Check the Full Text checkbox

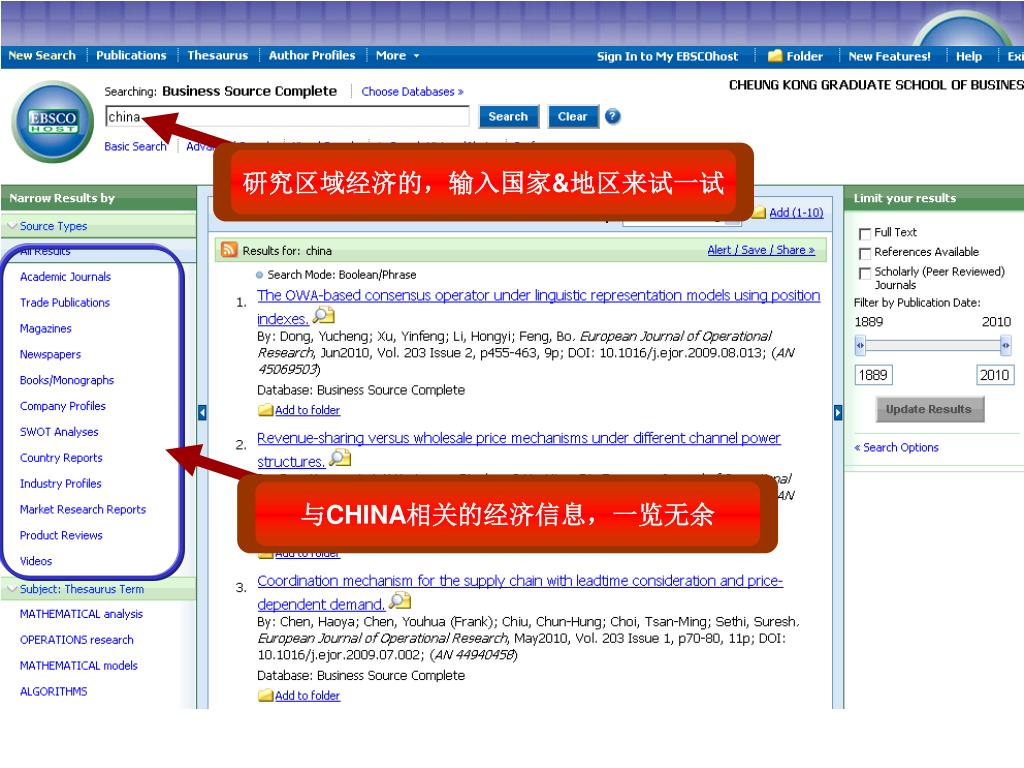click(x=865, y=234)
